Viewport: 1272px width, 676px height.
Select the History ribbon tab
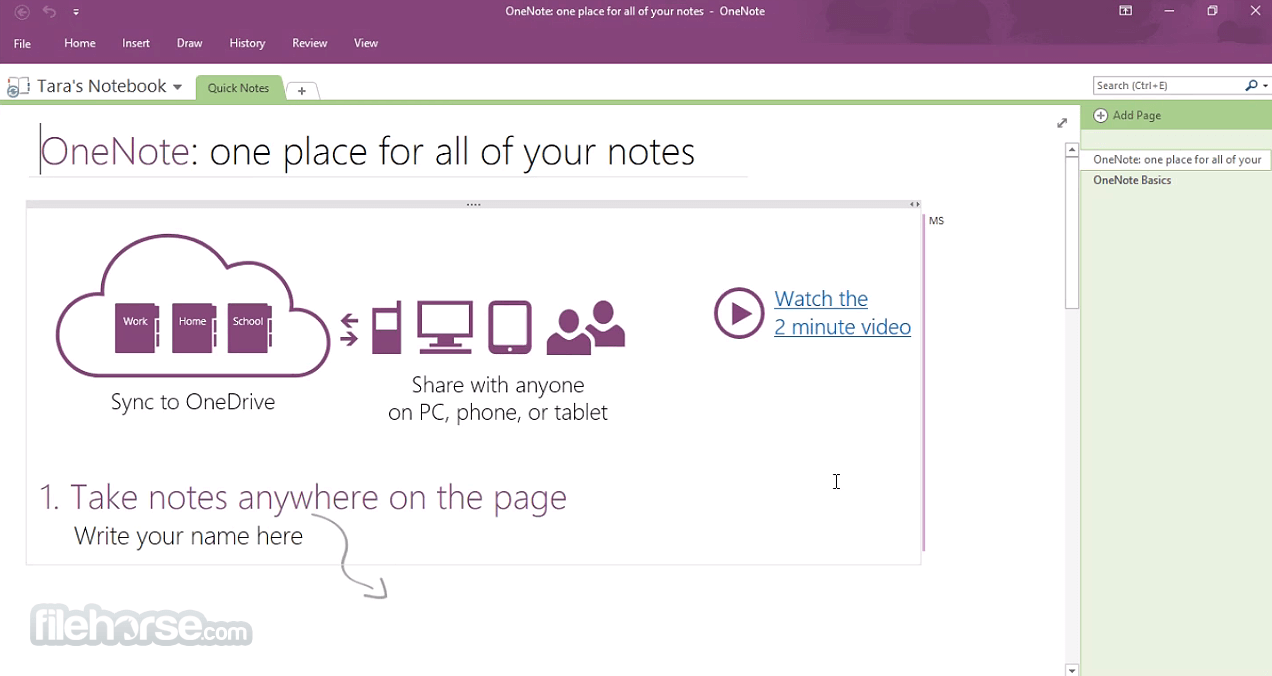pyautogui.click(x=247, y=43)
